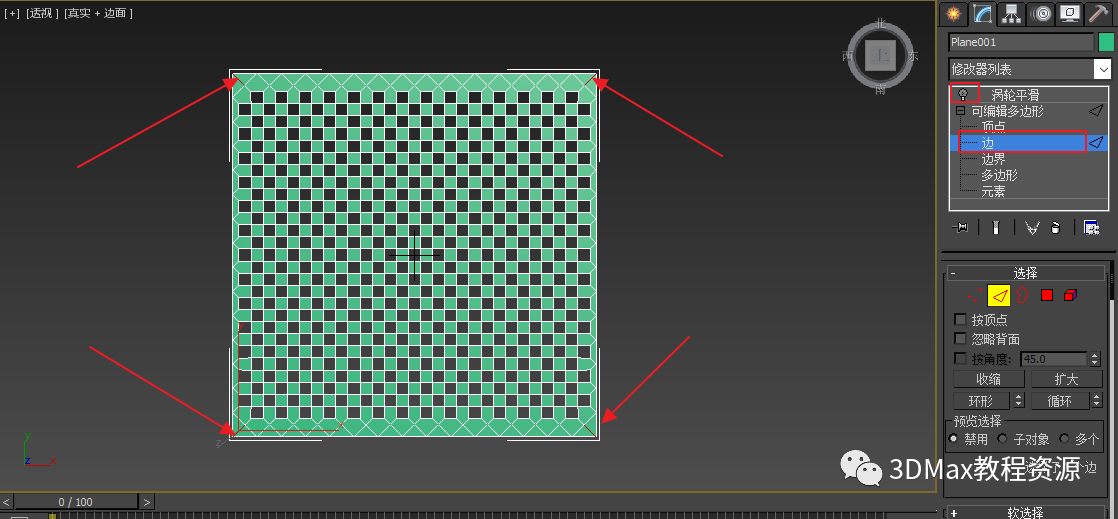Activate Border selection icon
The width and height of the screenshot is (1118, 519).
(1022, 295)
